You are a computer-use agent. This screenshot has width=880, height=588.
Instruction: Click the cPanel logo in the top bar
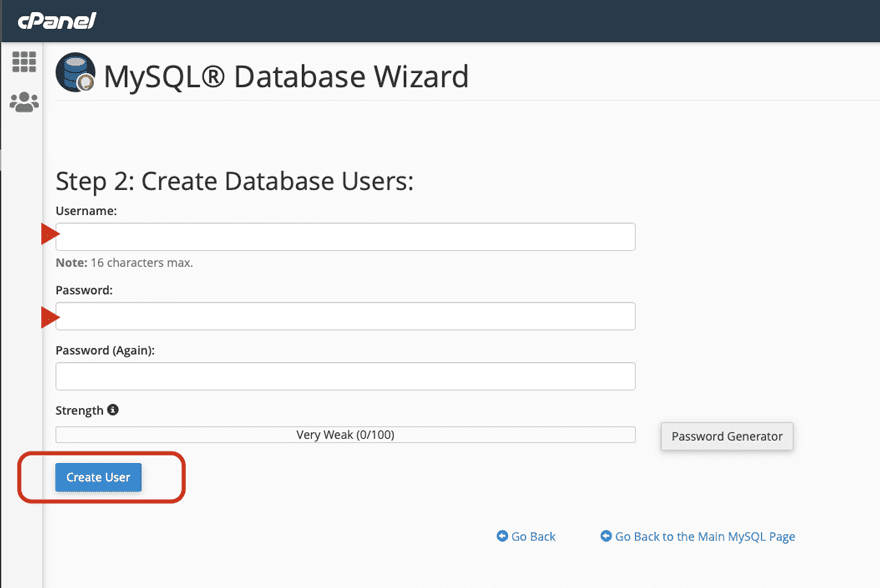[x=55, y=20]
